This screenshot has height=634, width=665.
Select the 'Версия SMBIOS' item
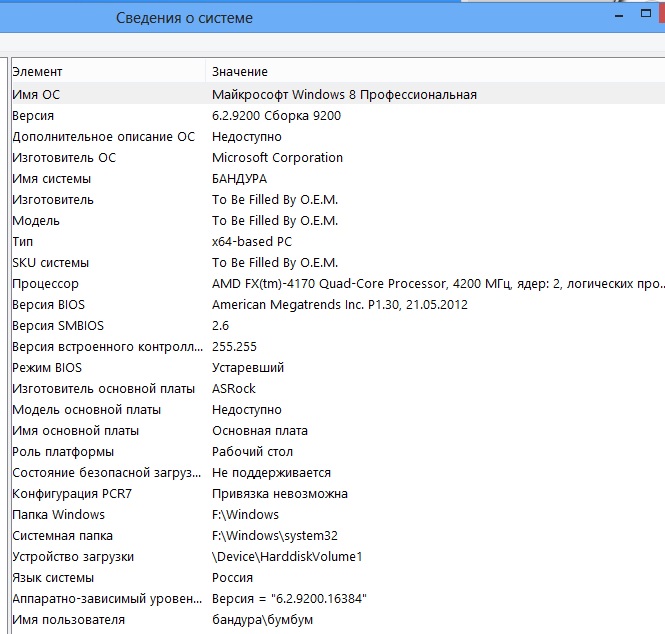pyautogui.click(x=58, y=325)
